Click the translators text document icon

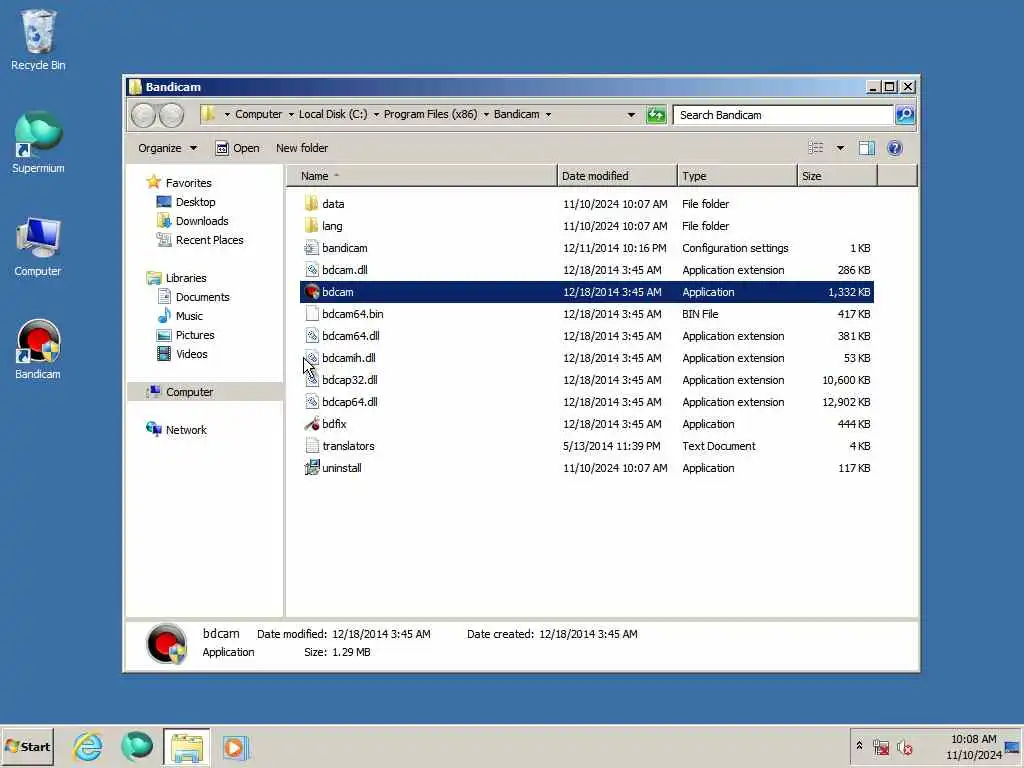[x=312, y=446]
